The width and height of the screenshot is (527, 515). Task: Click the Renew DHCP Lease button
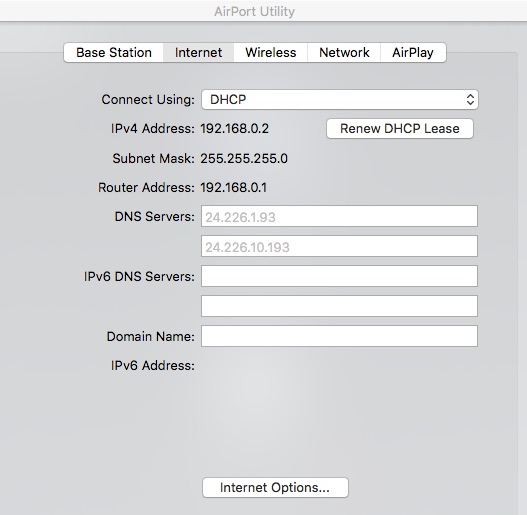[x=400, y=128]
